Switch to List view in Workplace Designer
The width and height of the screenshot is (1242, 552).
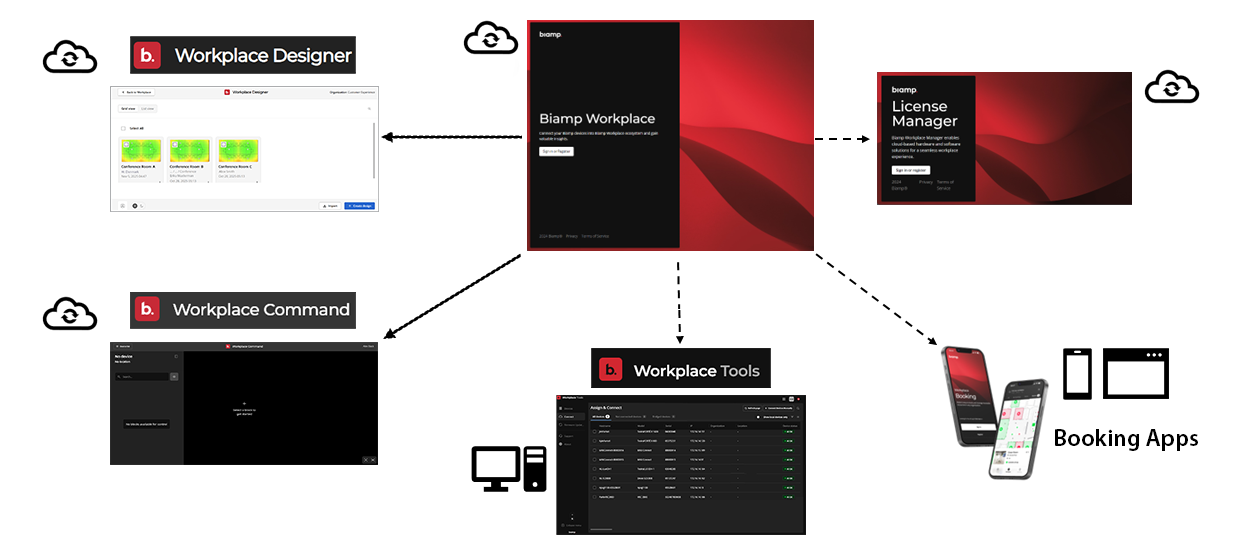147,109
